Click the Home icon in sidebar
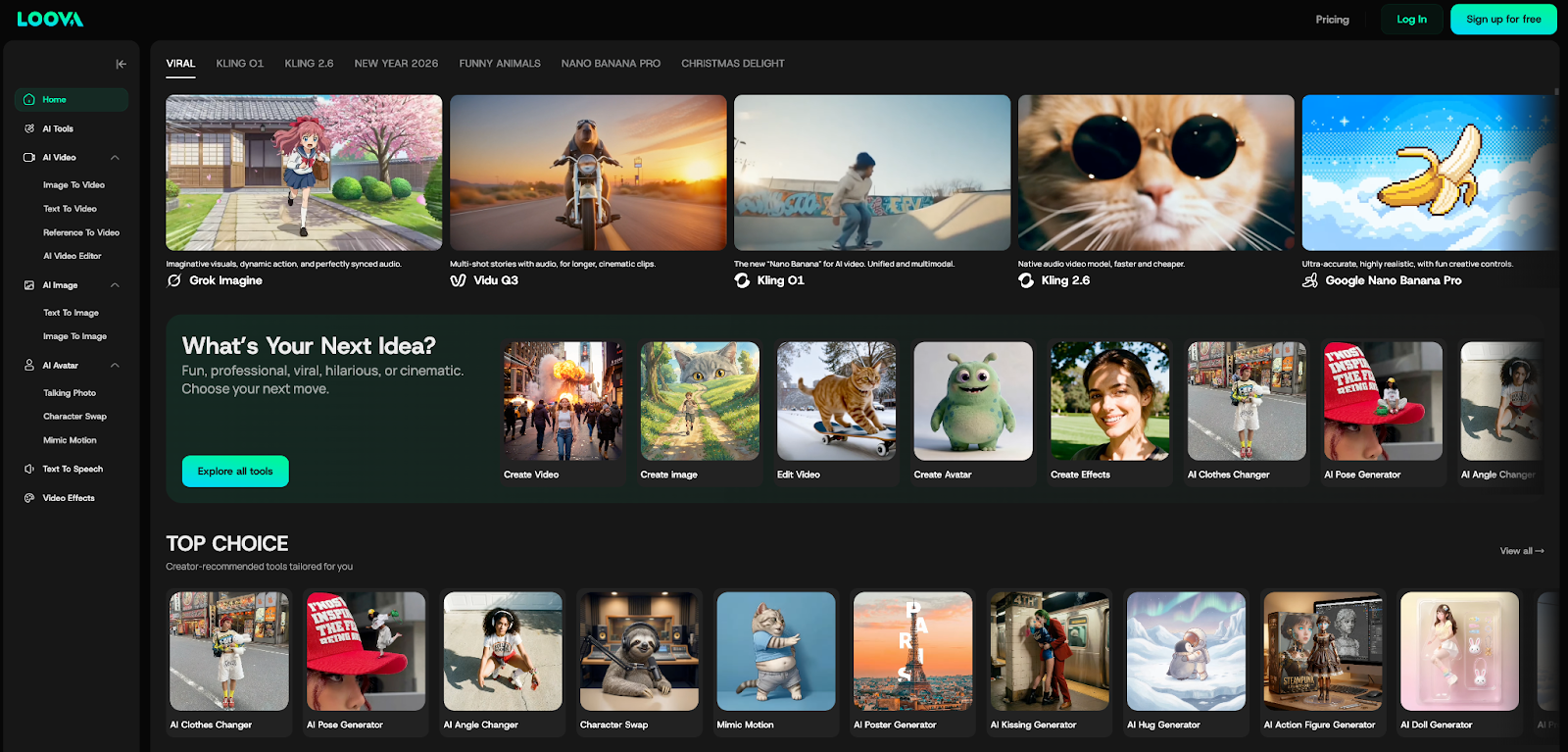 coord(29,100)
